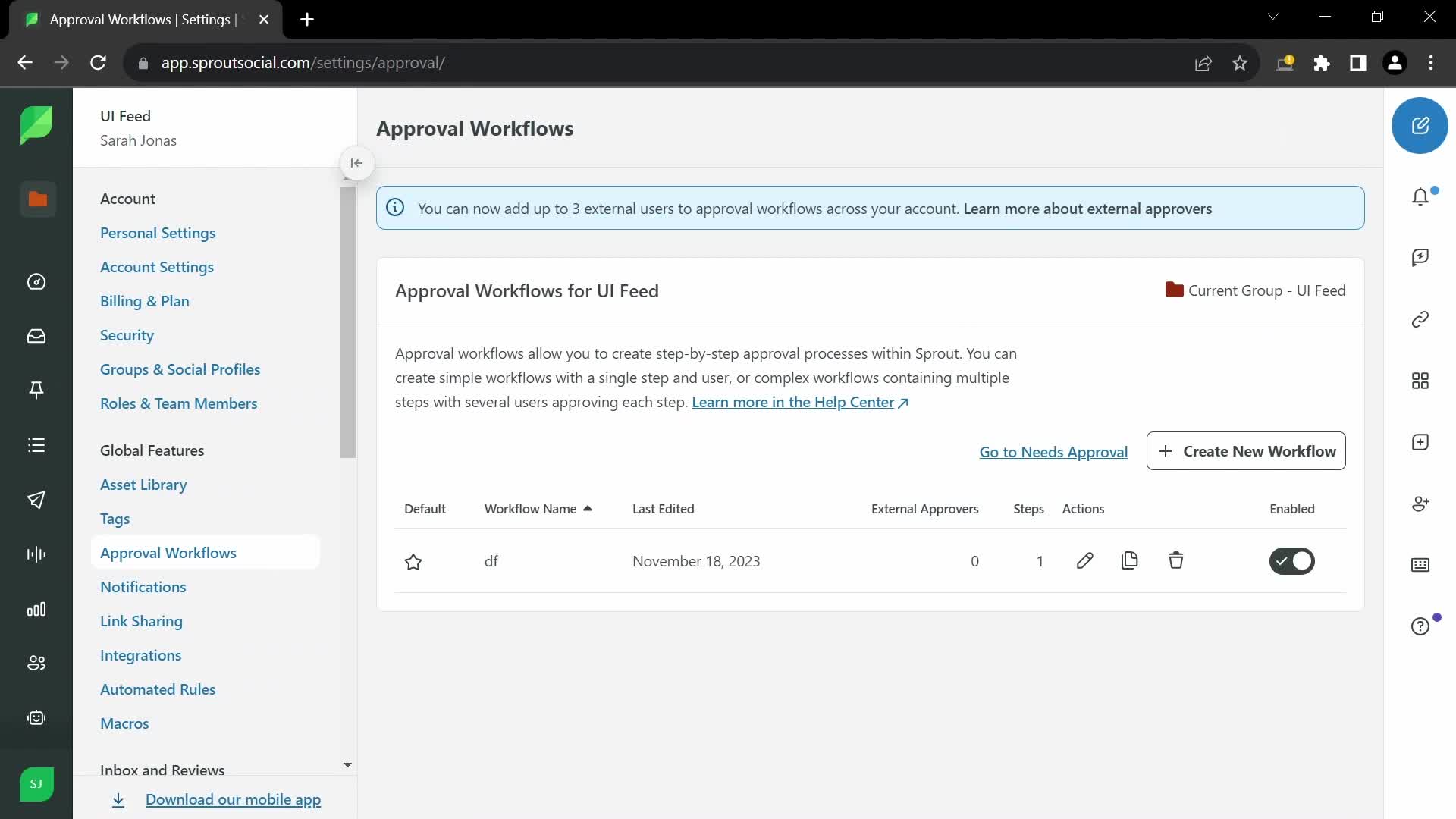Collapse the left navigation sidebar

(x=355, y=163)
